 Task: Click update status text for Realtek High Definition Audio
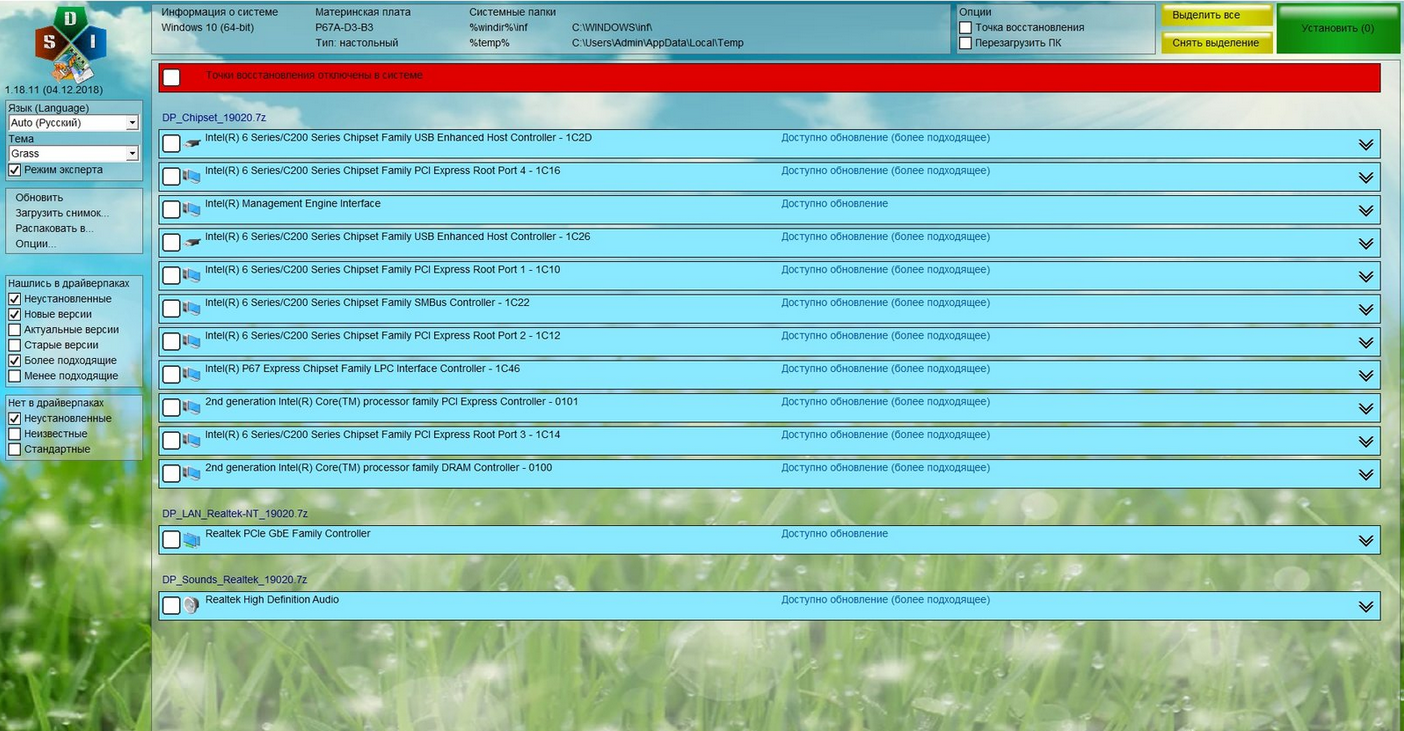[886, 600]
